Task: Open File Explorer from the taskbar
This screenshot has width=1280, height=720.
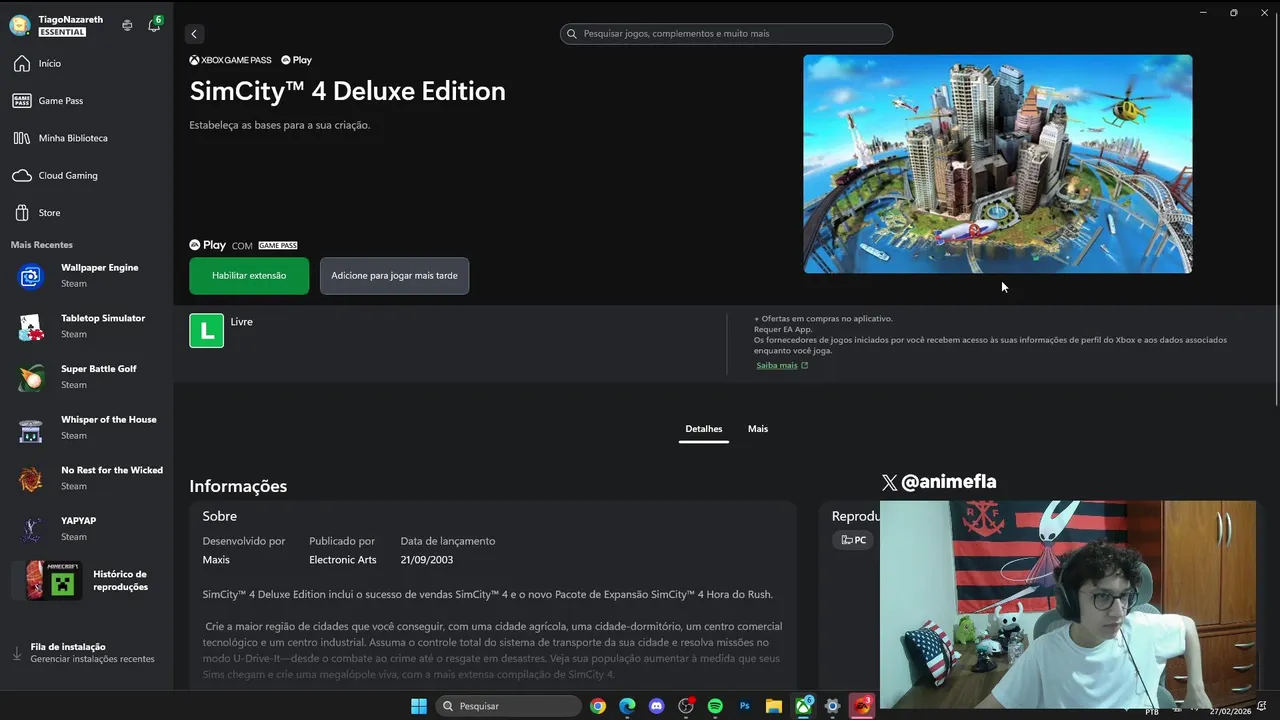Action: coord(774,706)
